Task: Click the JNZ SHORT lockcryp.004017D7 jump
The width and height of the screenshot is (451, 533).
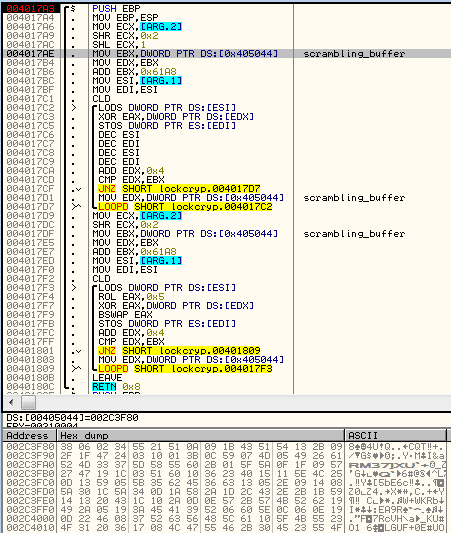Action: pos(179,189)
